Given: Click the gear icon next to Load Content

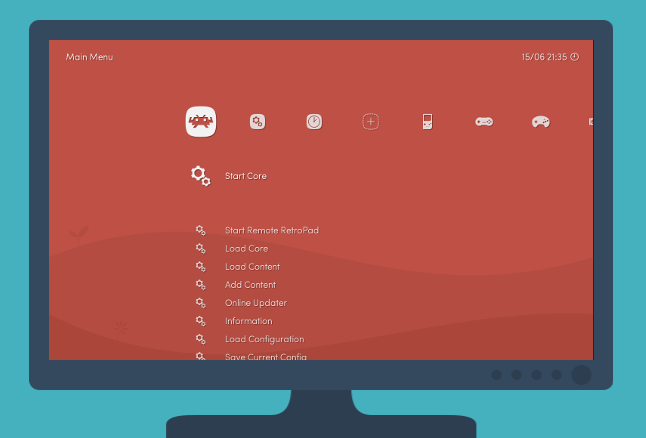Looking at the screenshot, I should pos(201,267).
